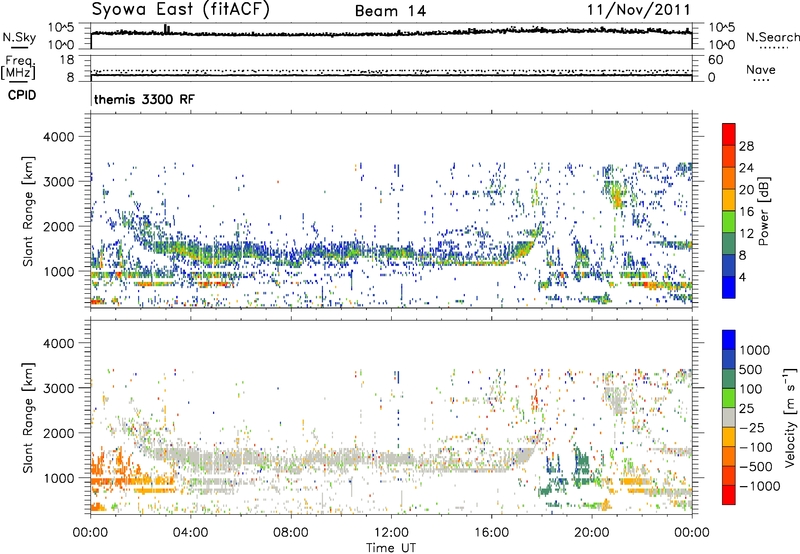The height and width of the screenshot is (554, 800).
Task: Select the "themis 3300 RF" CPID text
Action: (x=144, y=99)
